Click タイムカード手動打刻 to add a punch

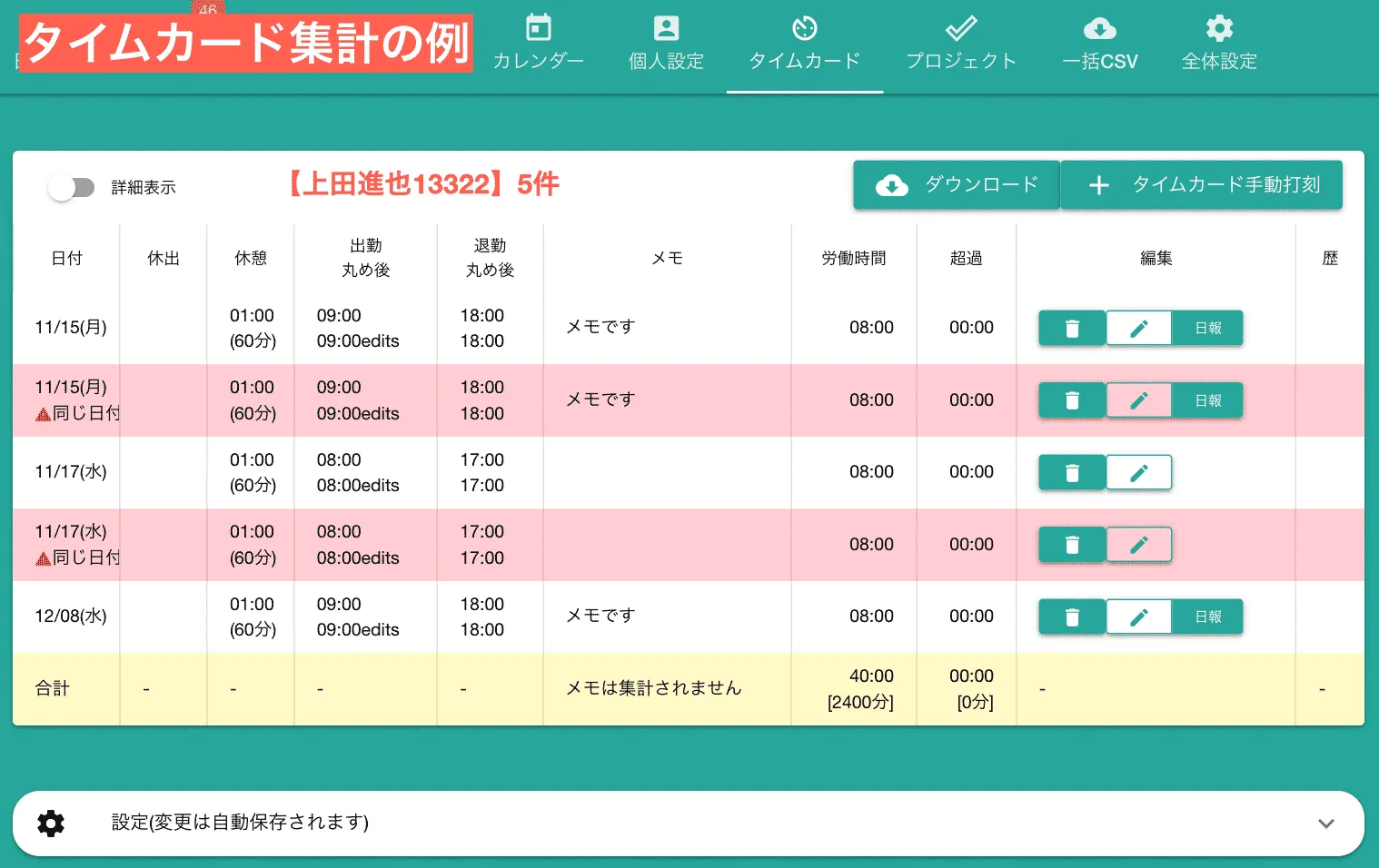(1201, 185)
